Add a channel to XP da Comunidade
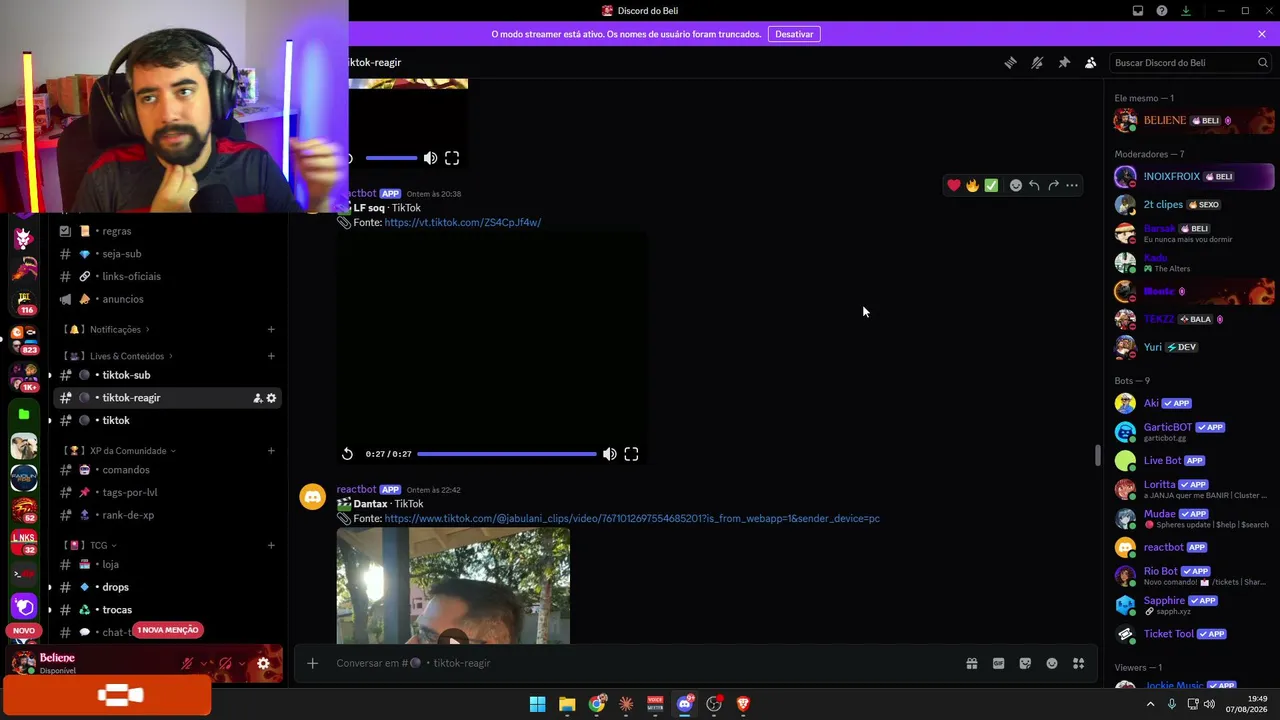Screen dimensions: 1280x720 pos(271,451)
